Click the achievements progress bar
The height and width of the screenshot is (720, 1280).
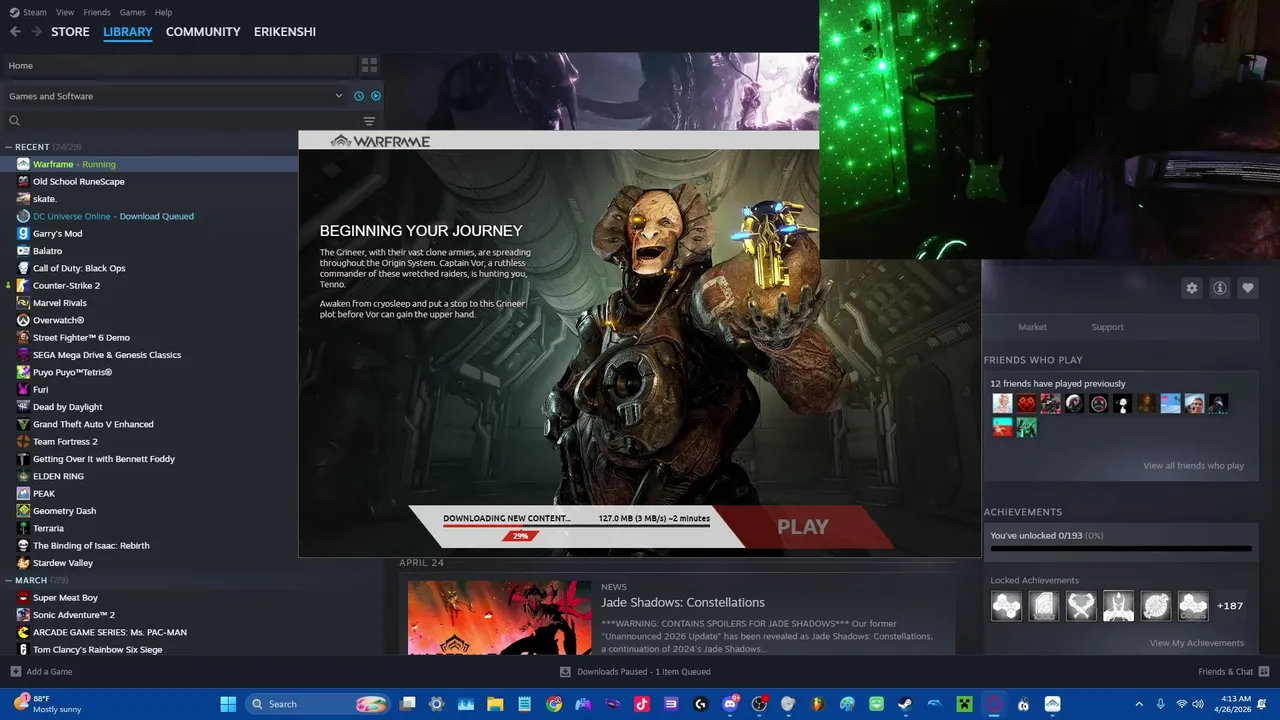1121,548
